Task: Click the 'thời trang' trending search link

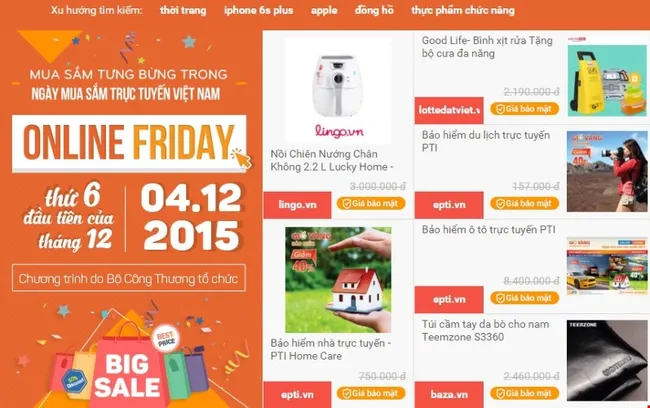Action: (183, 10)
